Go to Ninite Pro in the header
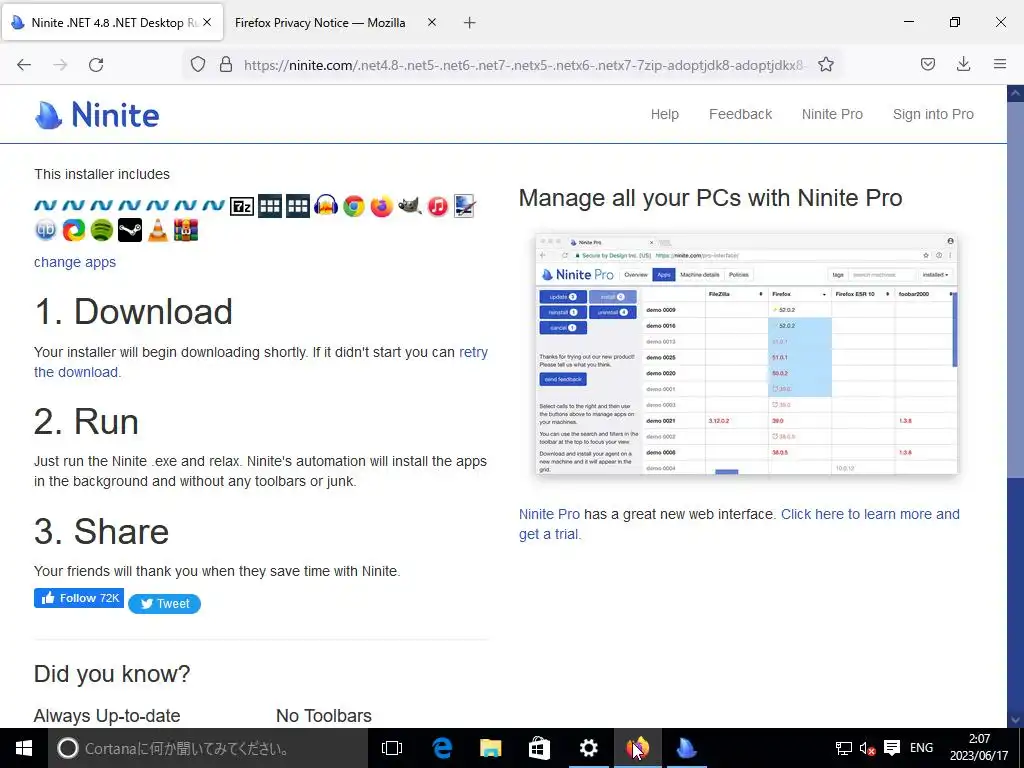Viewport: 1024px width, 768px height. pyautogui.click(x=832, y=114)
